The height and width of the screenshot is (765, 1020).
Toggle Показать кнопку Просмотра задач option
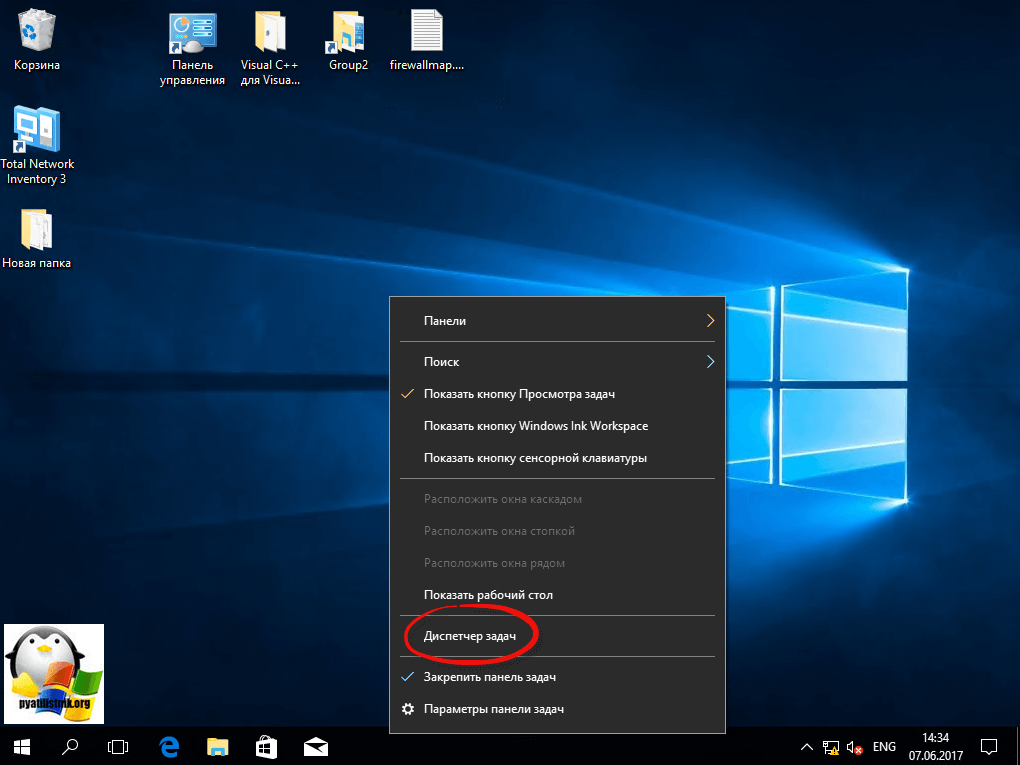tap(535, 394)
